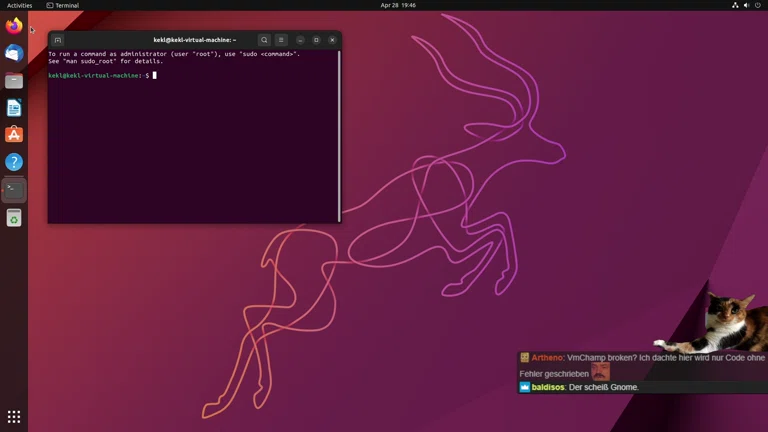The height and width of the screenshot is (432, 768).
Task: Open the Terminal app menu in top bar
Action: tap(63, 5)
